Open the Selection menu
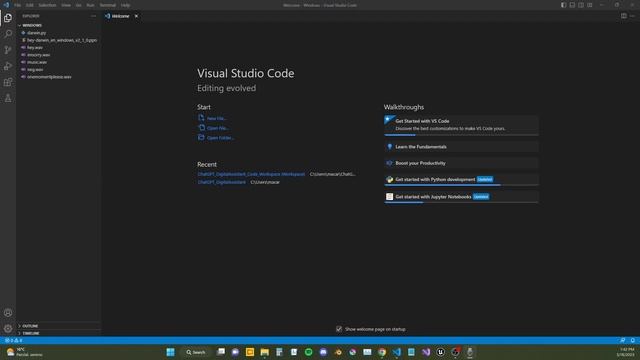640x360 pixels. (x=47, y=5)
